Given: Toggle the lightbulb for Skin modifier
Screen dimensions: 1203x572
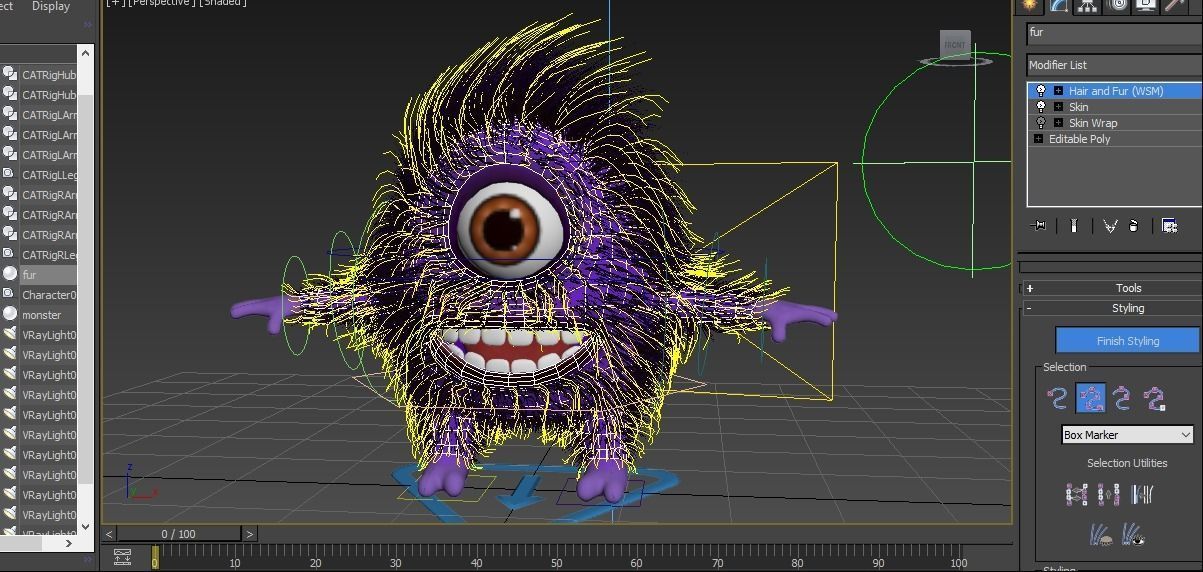Looking at the screenshot, I should tap(1041, 107).
